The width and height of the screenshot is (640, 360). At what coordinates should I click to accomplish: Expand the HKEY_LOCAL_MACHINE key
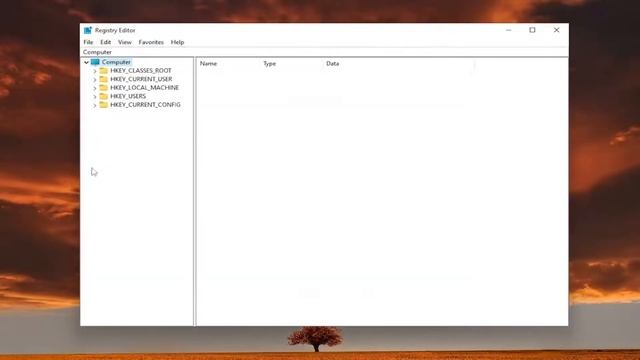pos(95,88)
